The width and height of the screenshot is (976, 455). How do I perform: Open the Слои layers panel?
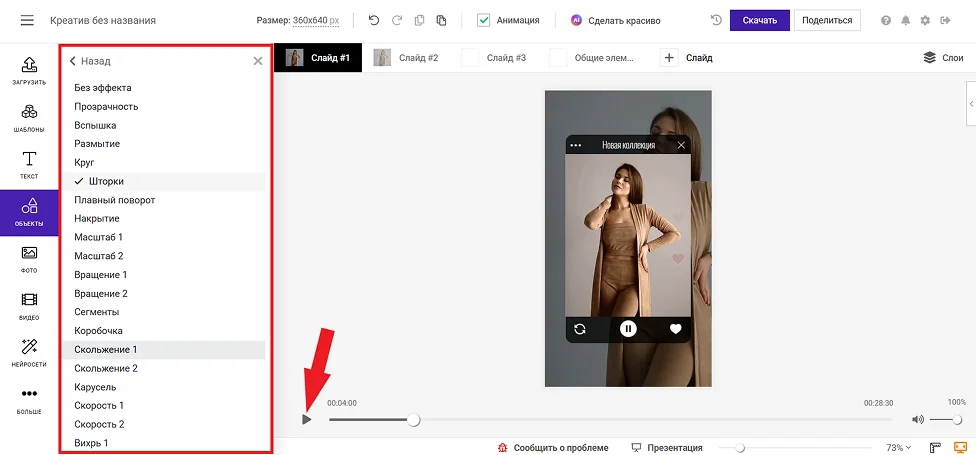(x=943, y=58)
